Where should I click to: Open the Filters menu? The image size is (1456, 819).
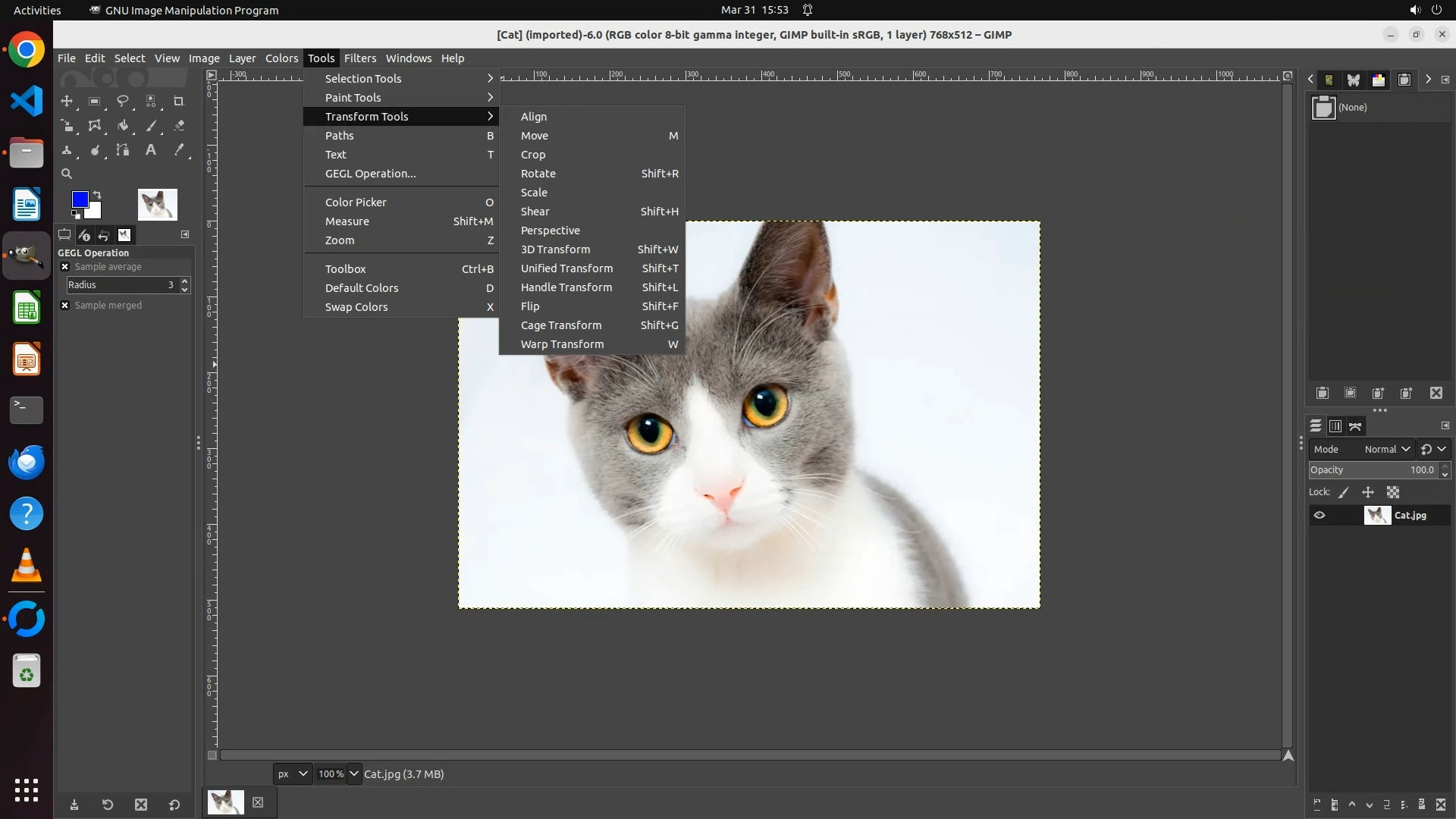359,58
